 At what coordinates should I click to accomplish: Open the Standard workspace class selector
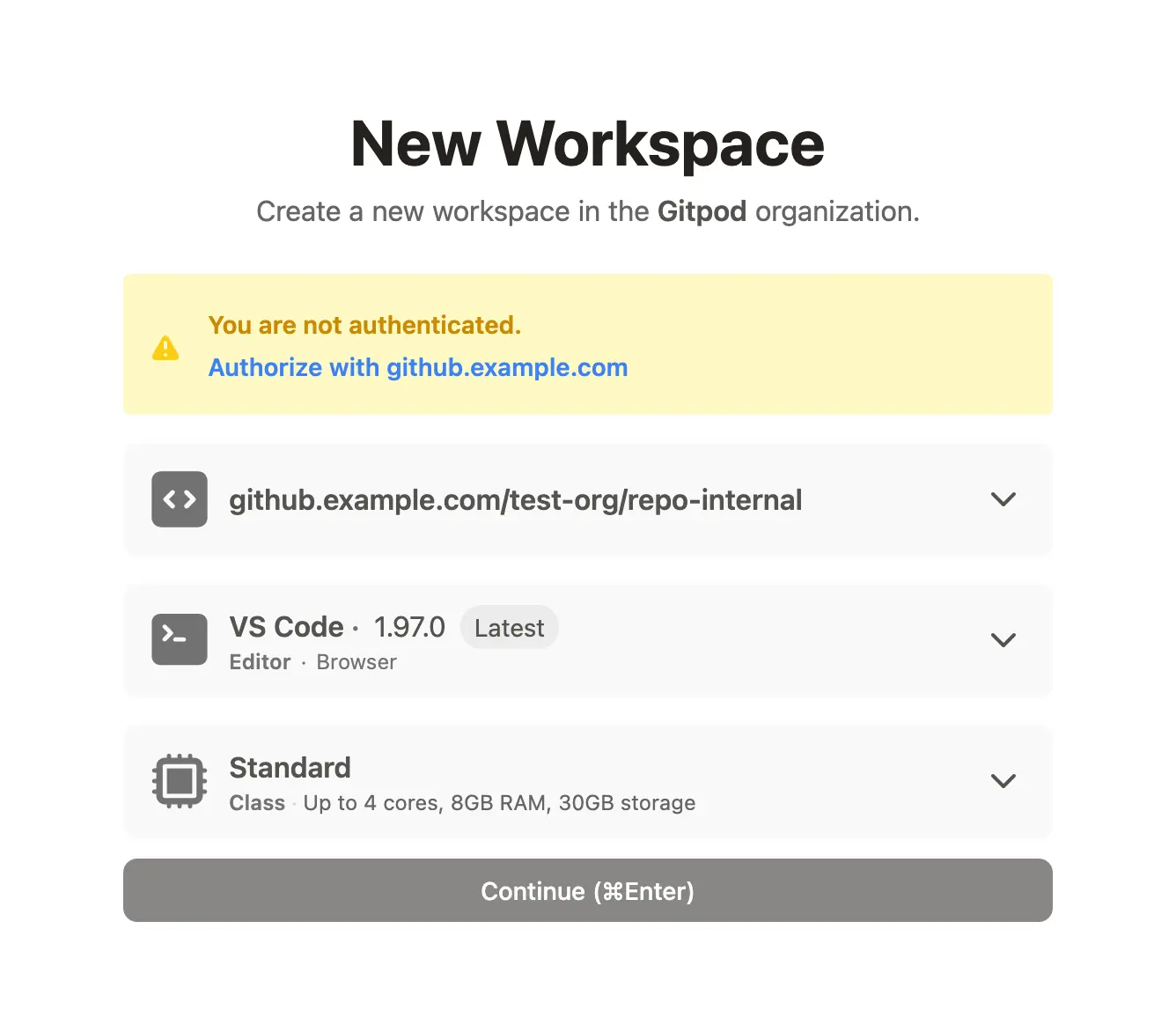coord(588,781)
